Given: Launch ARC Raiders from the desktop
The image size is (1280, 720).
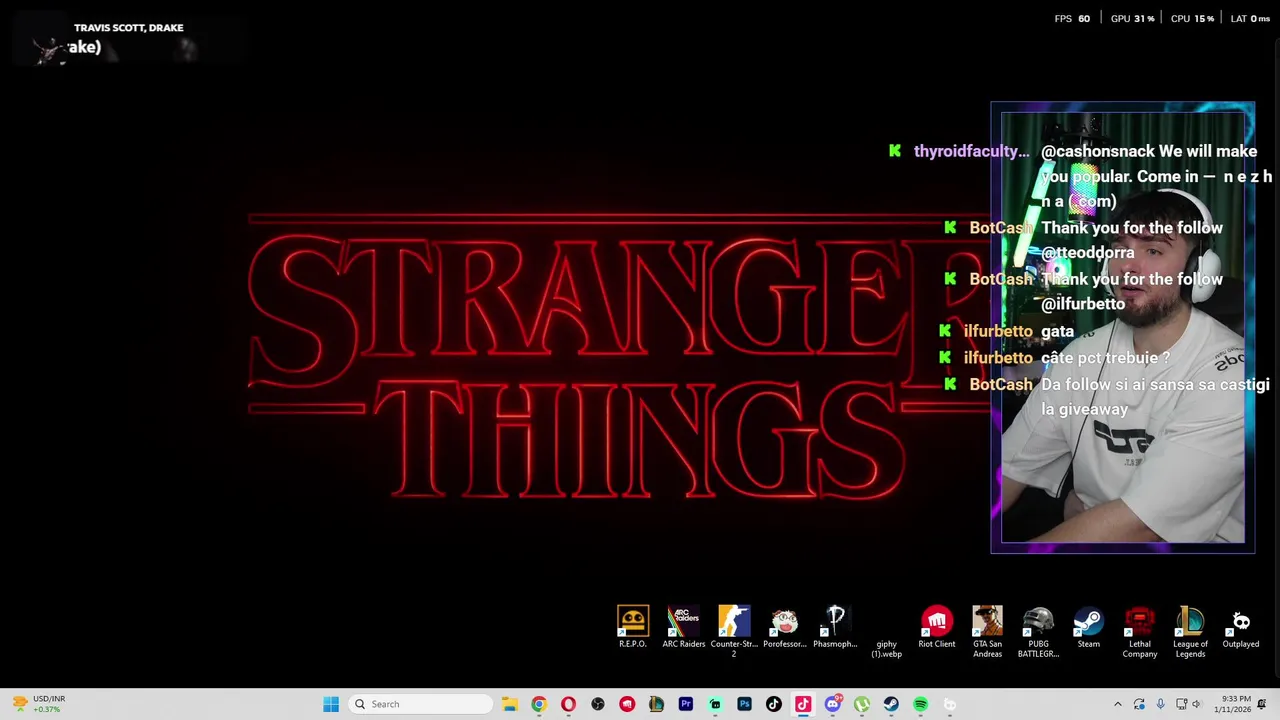Looking at the screenshot, I should pyautogui.click(x=684, y=628).
